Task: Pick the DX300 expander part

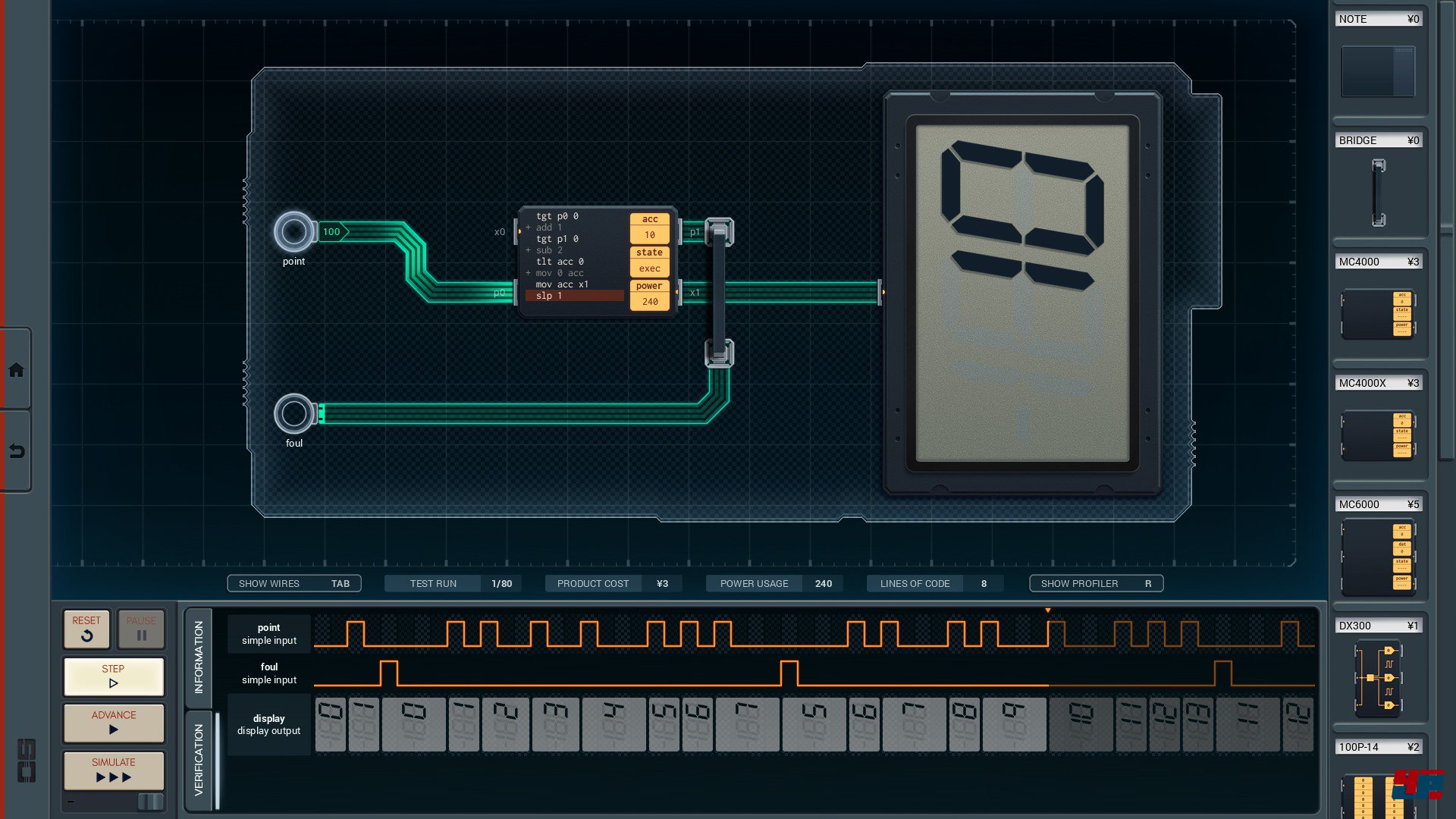Action: tap(1378, 678)
